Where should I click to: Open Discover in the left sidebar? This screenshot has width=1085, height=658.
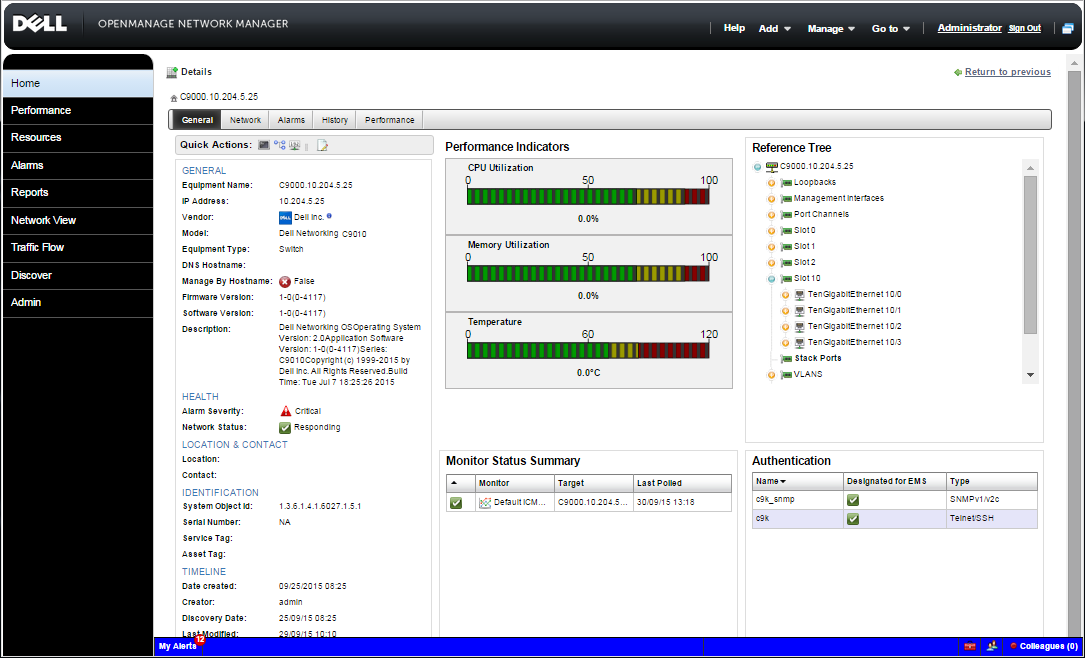coord(78,275)
